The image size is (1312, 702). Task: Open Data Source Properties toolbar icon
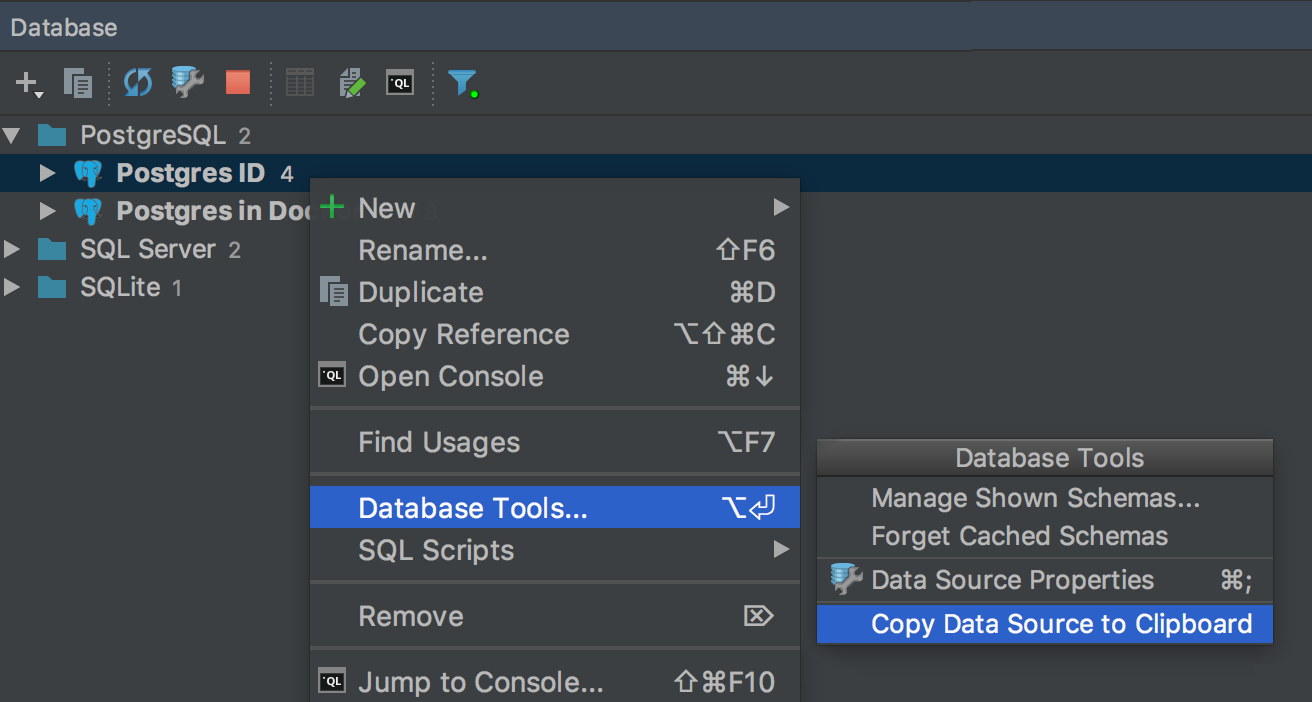(187, 82)
